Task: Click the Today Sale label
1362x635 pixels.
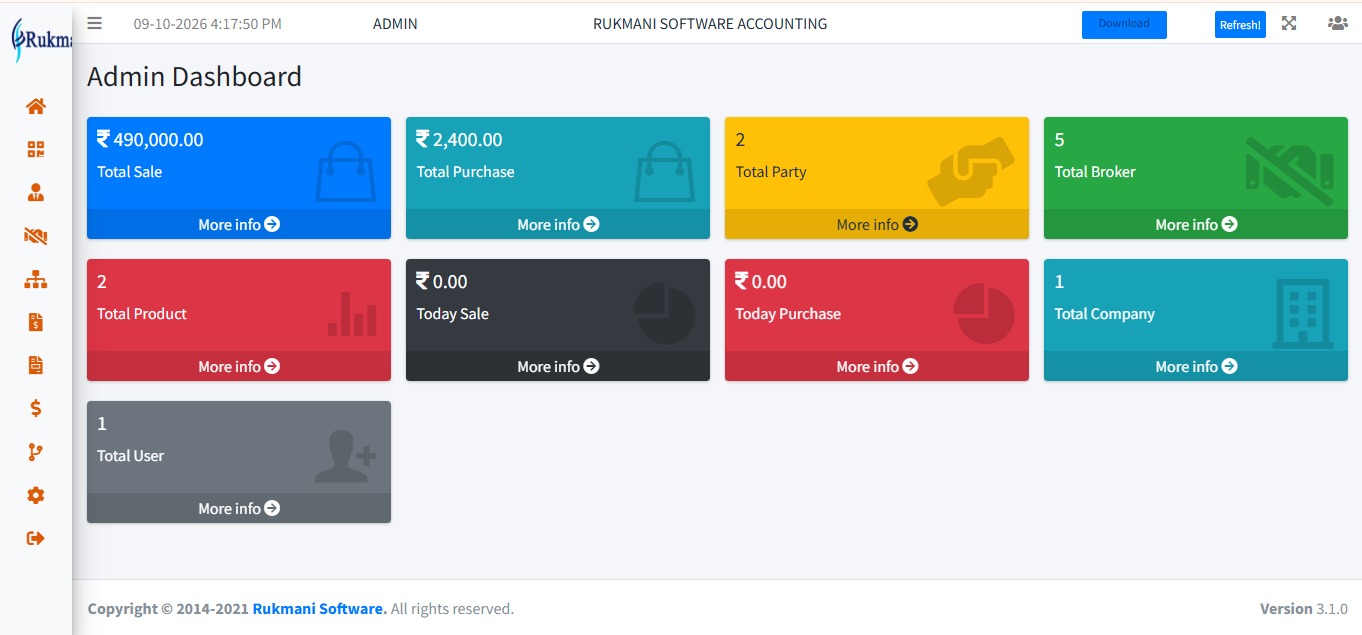Action: coord(452,314)
